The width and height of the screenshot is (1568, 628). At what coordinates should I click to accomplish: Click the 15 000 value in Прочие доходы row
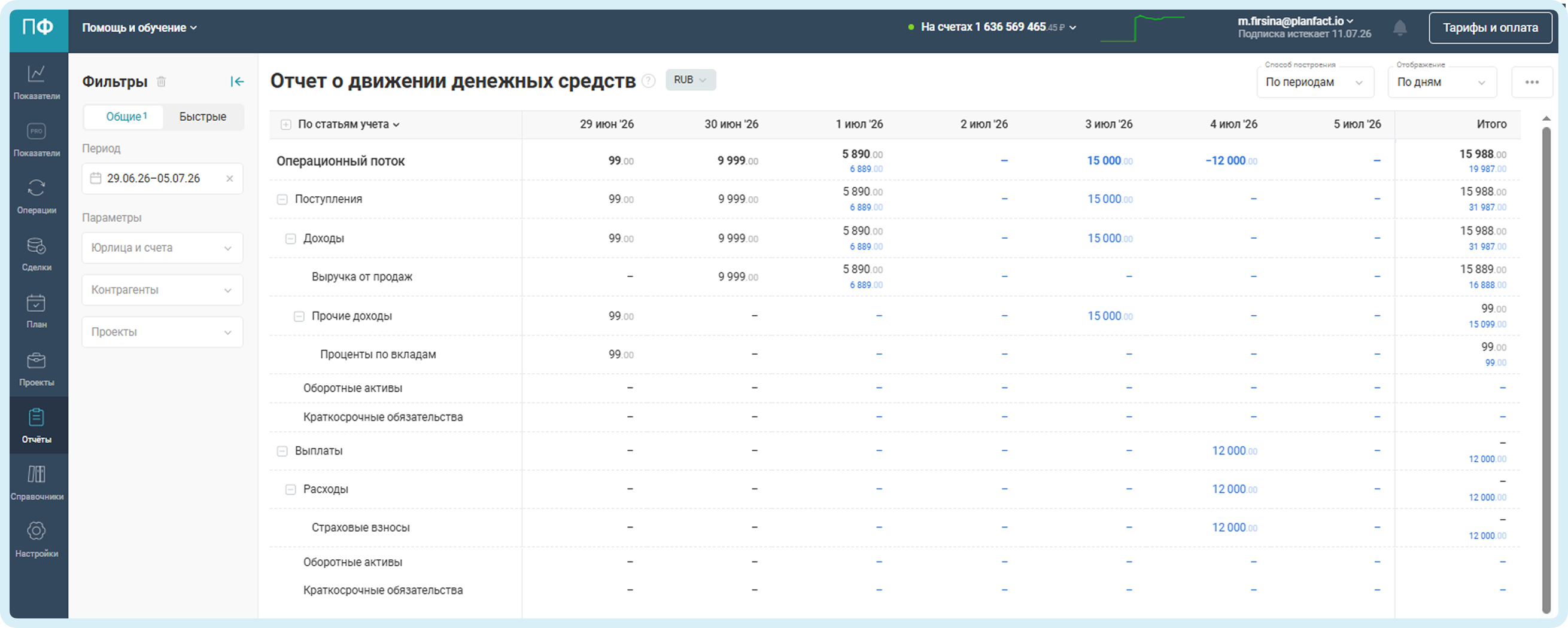click(1110, 316)
